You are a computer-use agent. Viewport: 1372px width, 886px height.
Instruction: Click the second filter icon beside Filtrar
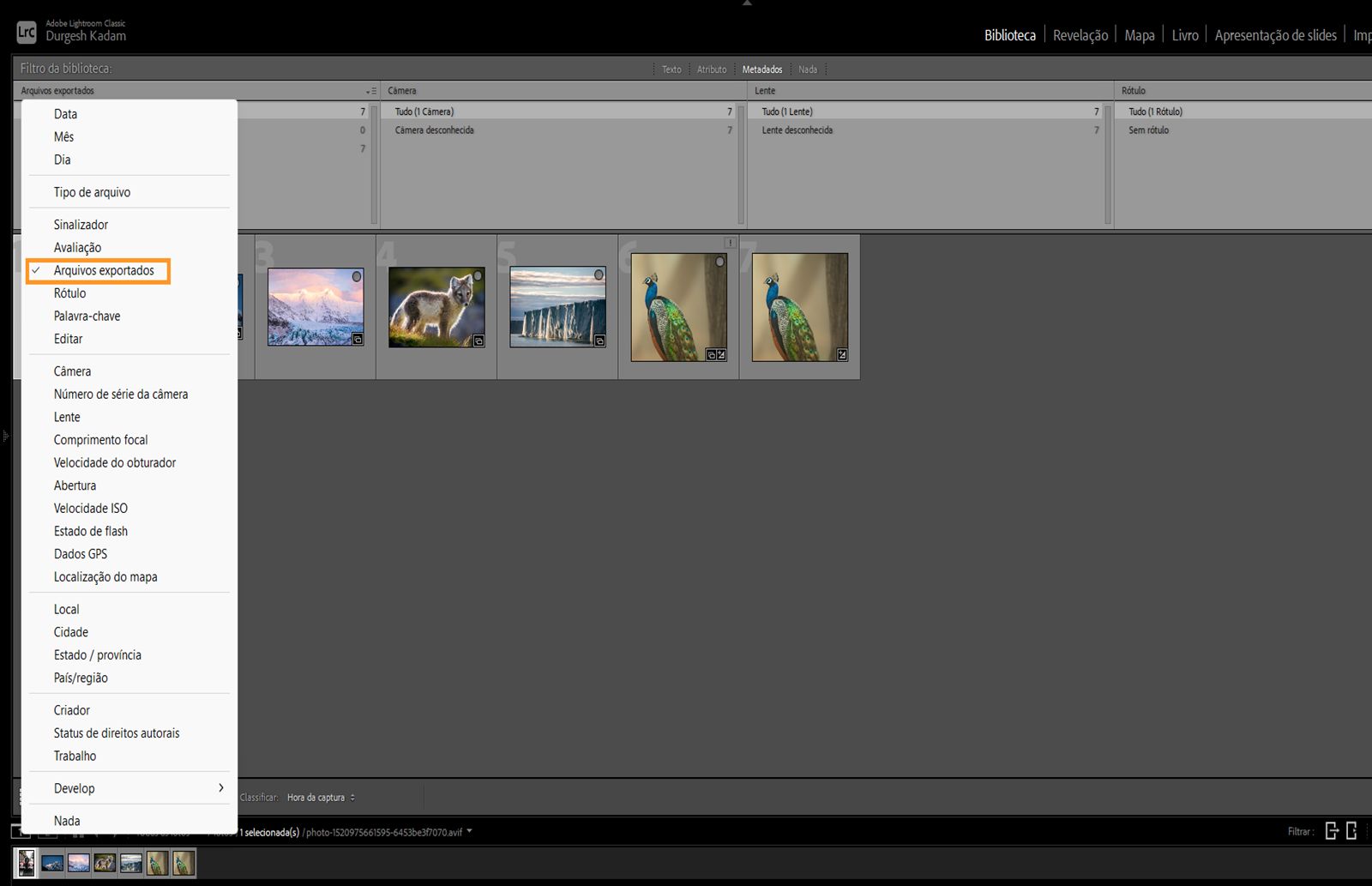tap(1351, 831)
